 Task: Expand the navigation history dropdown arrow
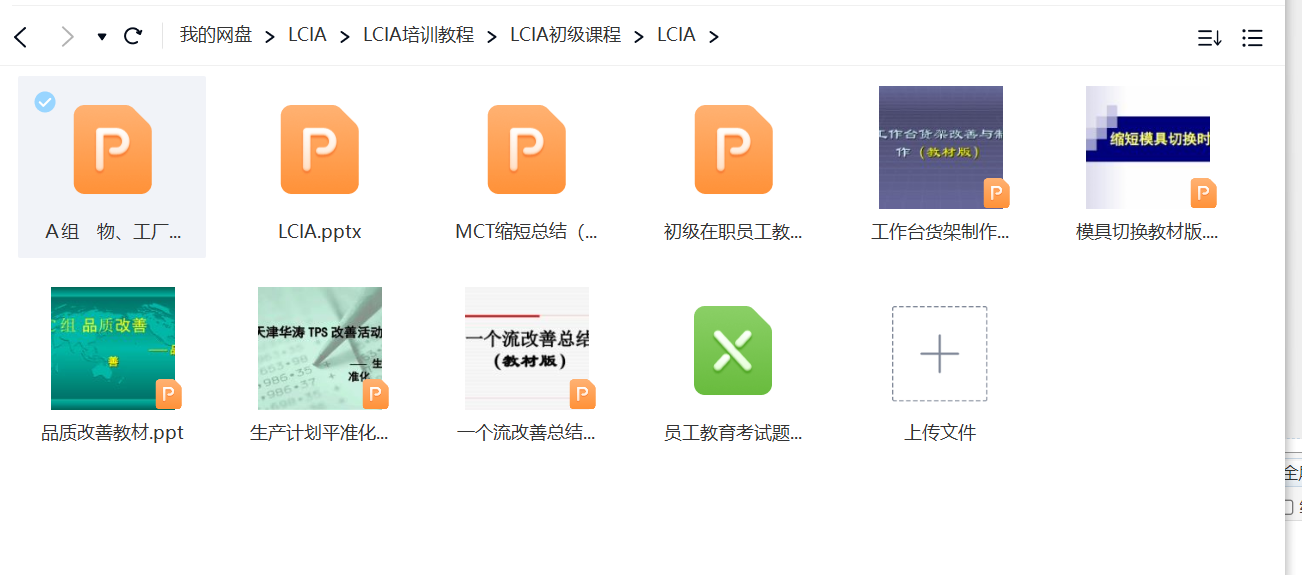[x=102, y=37]
